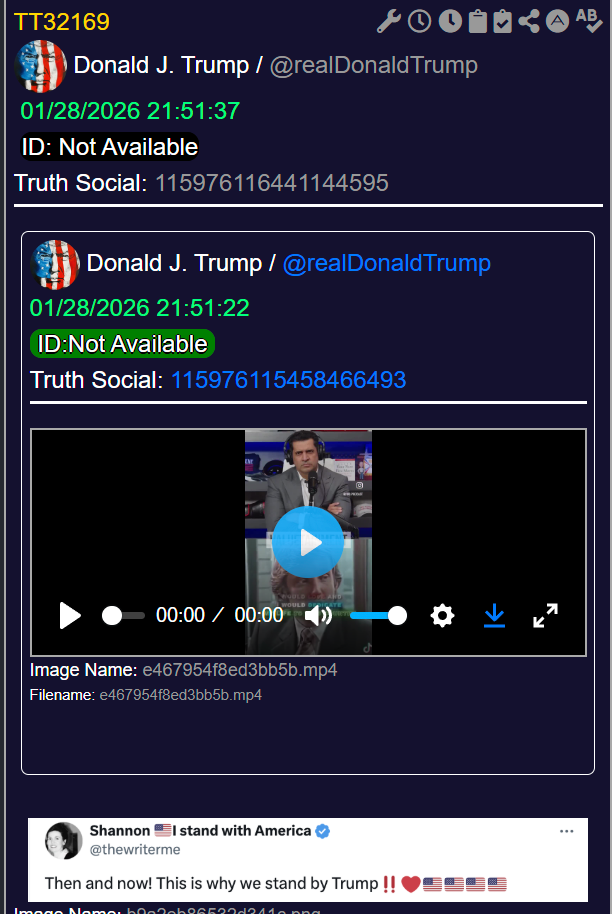This screenshot has height=914, width=612.
Task: Open the three-dot menu on Shannon's post
Action: point(567,831)
